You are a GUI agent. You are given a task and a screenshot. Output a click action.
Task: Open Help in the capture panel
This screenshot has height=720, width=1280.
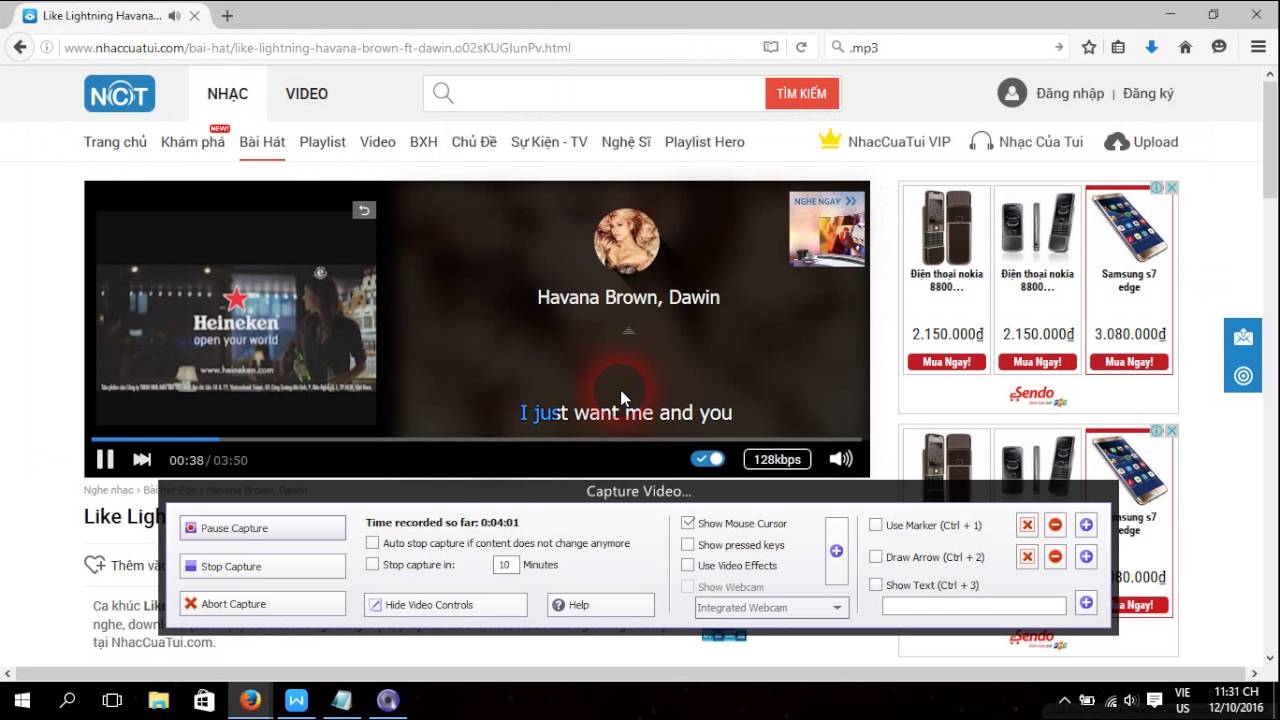(x=600, y=605)
